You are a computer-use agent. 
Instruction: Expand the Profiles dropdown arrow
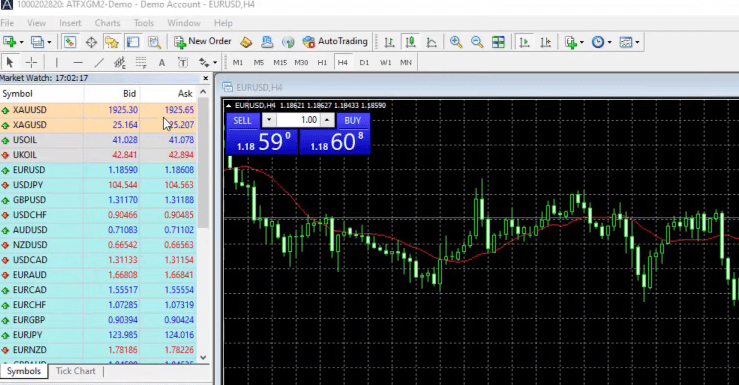(49, 42)
